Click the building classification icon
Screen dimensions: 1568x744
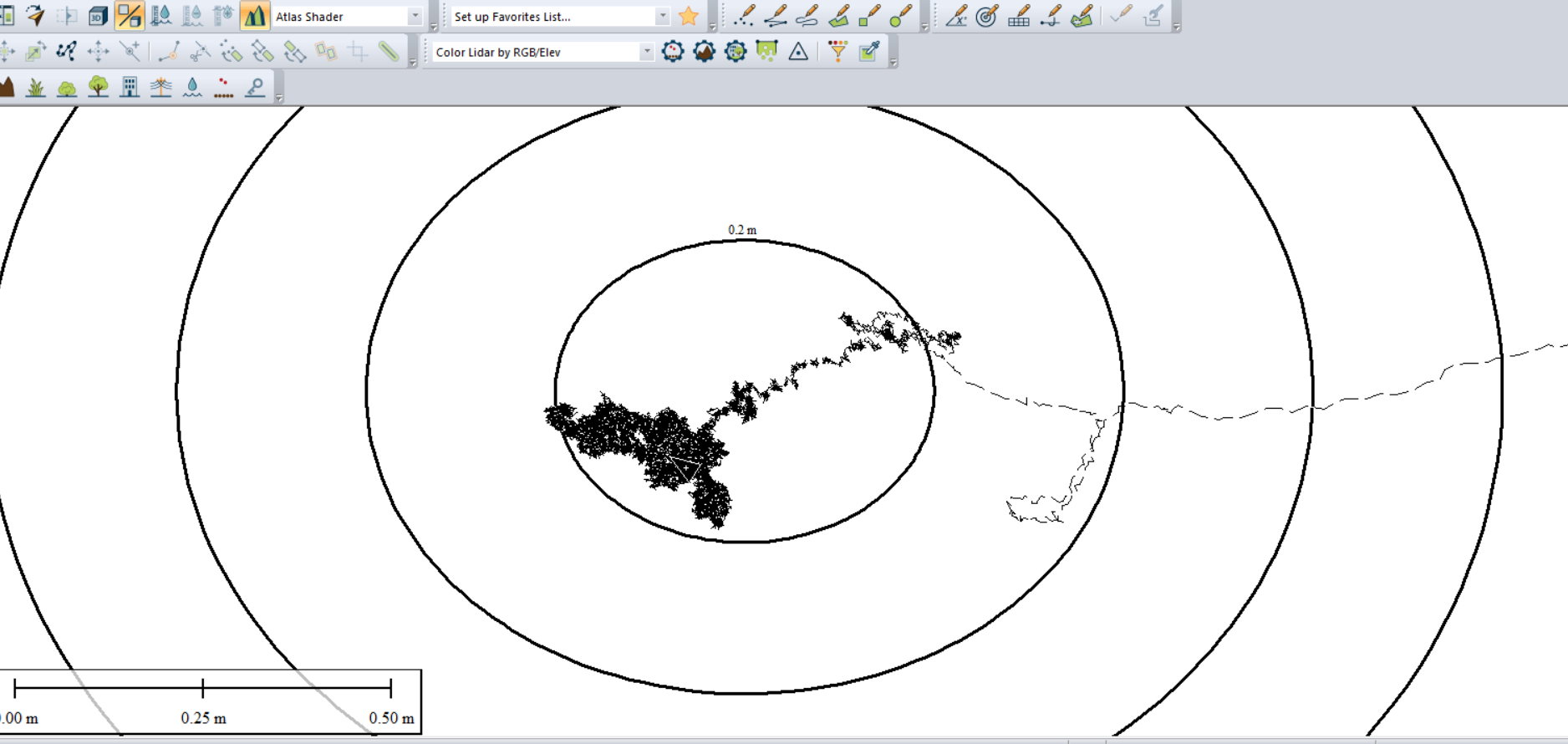130,87
